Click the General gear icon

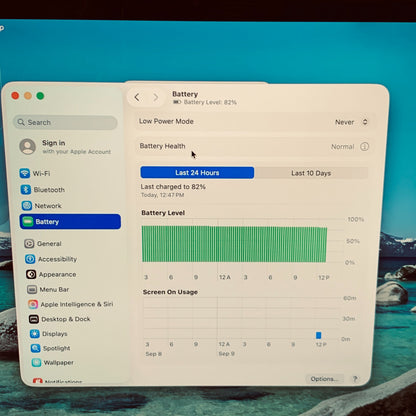(x=29, y=244)
